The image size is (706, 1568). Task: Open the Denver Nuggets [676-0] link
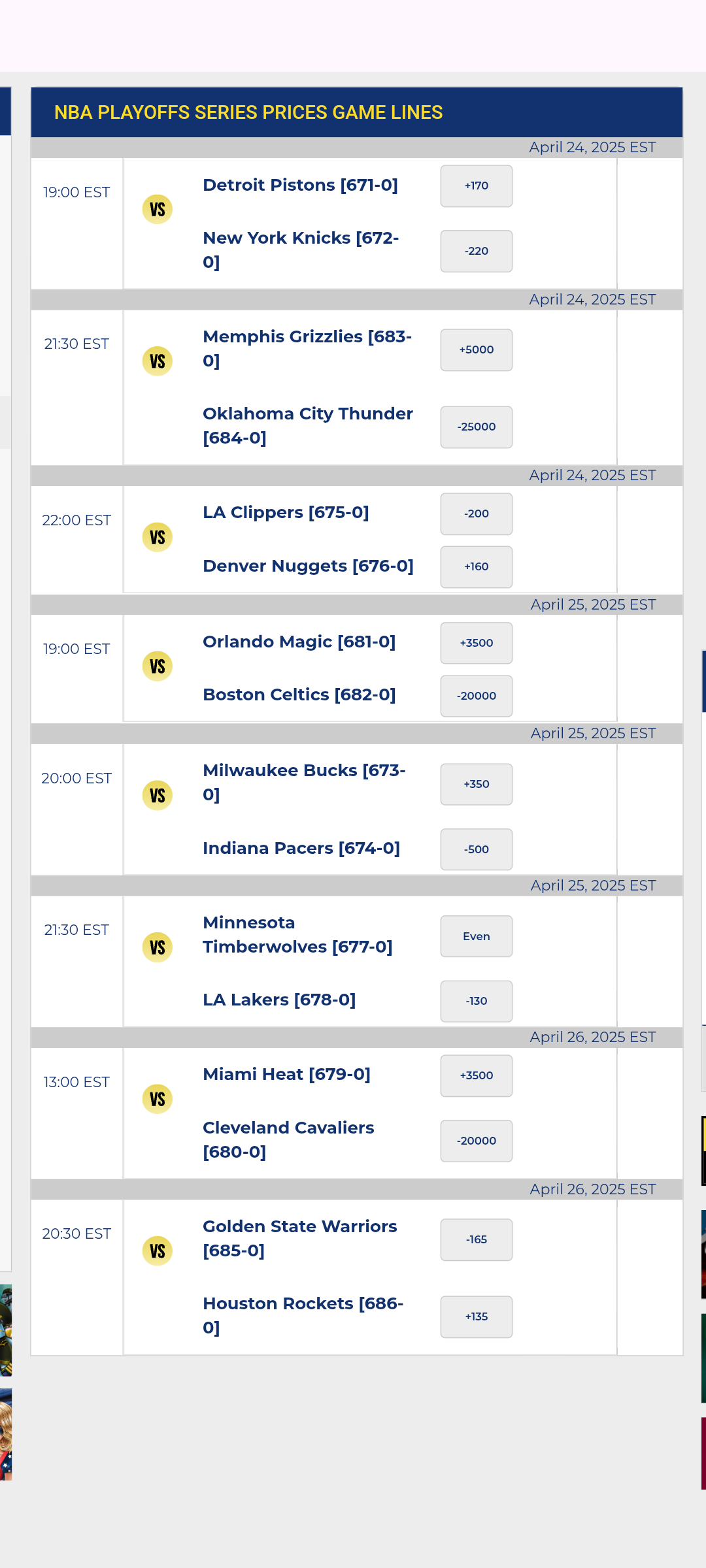coord(308,566)
